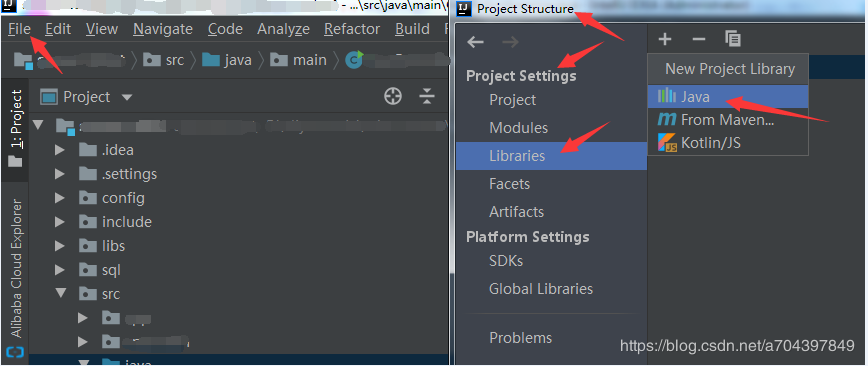This screenshot has height=366, width=868.
Task: Choose From Maven... in library popup
Action: tap(728, 120)
